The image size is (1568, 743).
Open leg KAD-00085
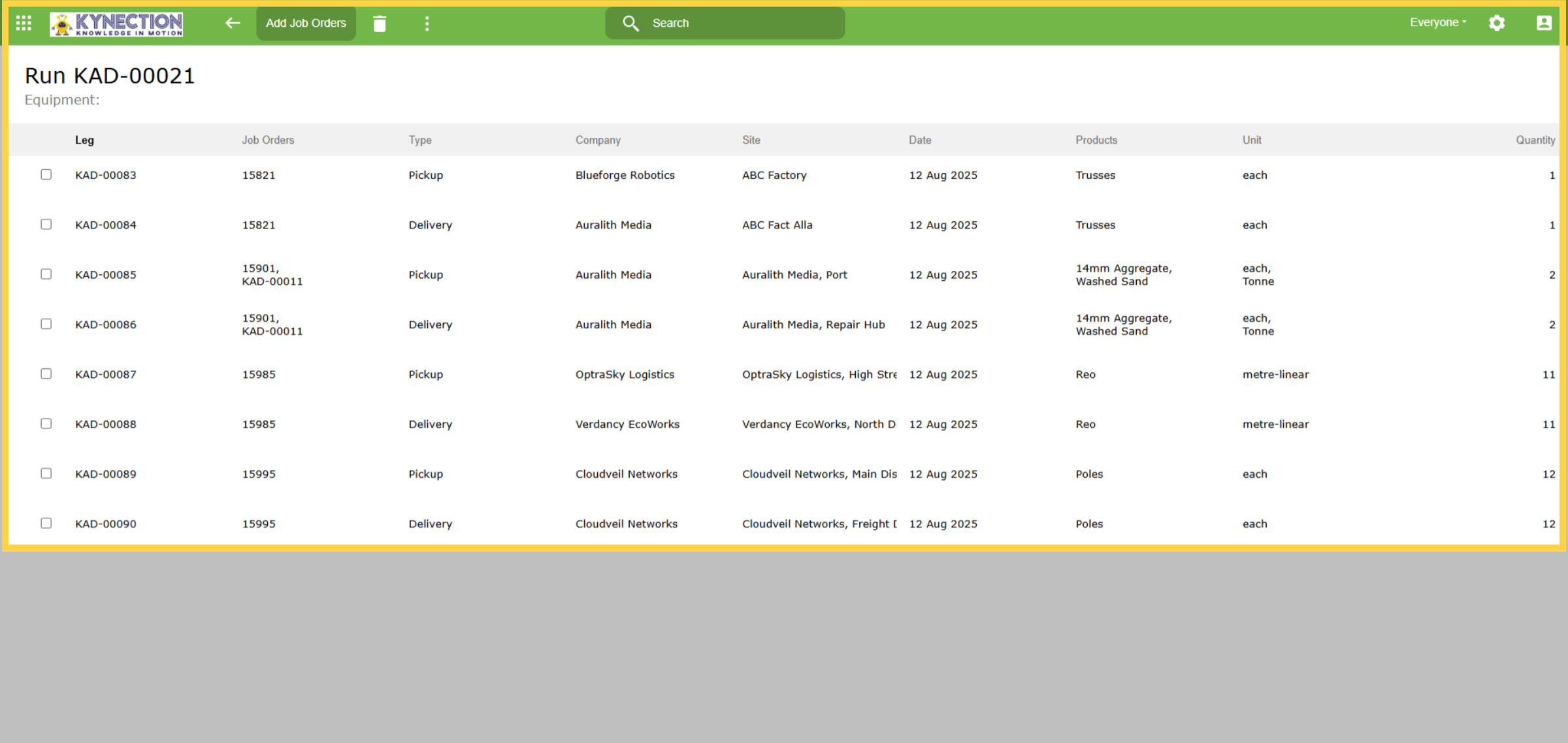click(106, 275)
